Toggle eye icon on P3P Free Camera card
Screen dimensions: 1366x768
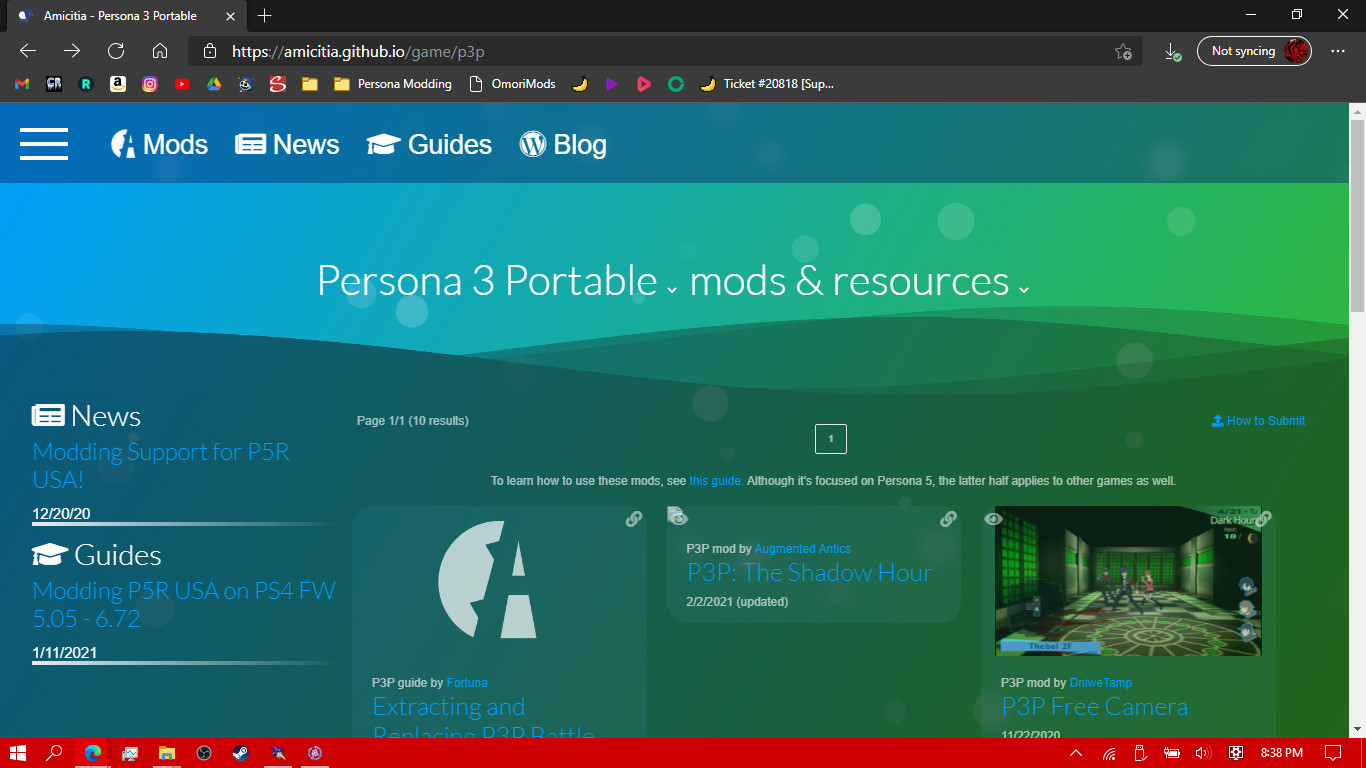point(993,519)
